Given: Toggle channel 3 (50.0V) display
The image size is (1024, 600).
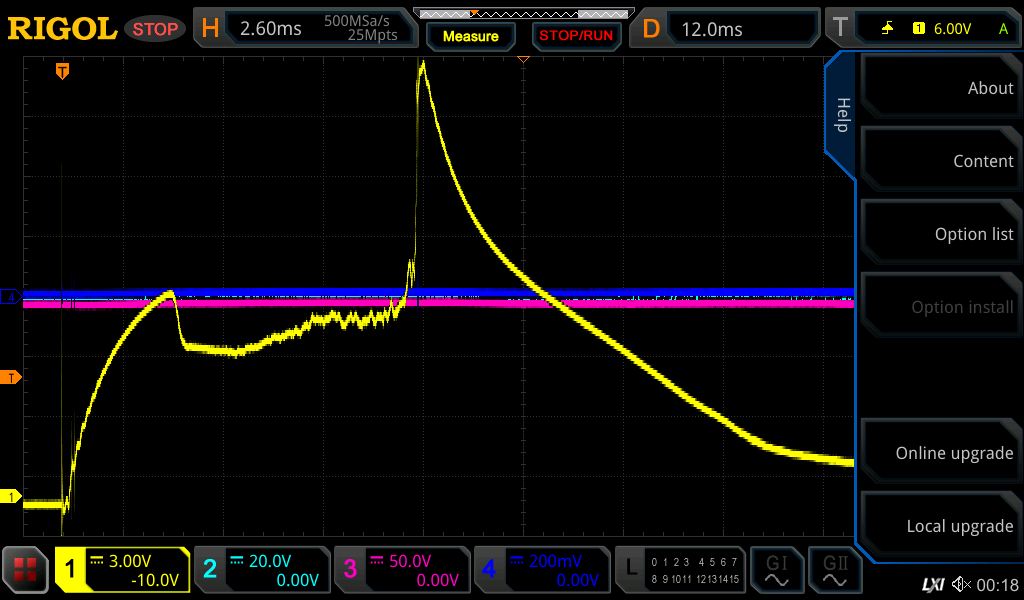Looking at the screenshot, I should (x=401, y=570).
